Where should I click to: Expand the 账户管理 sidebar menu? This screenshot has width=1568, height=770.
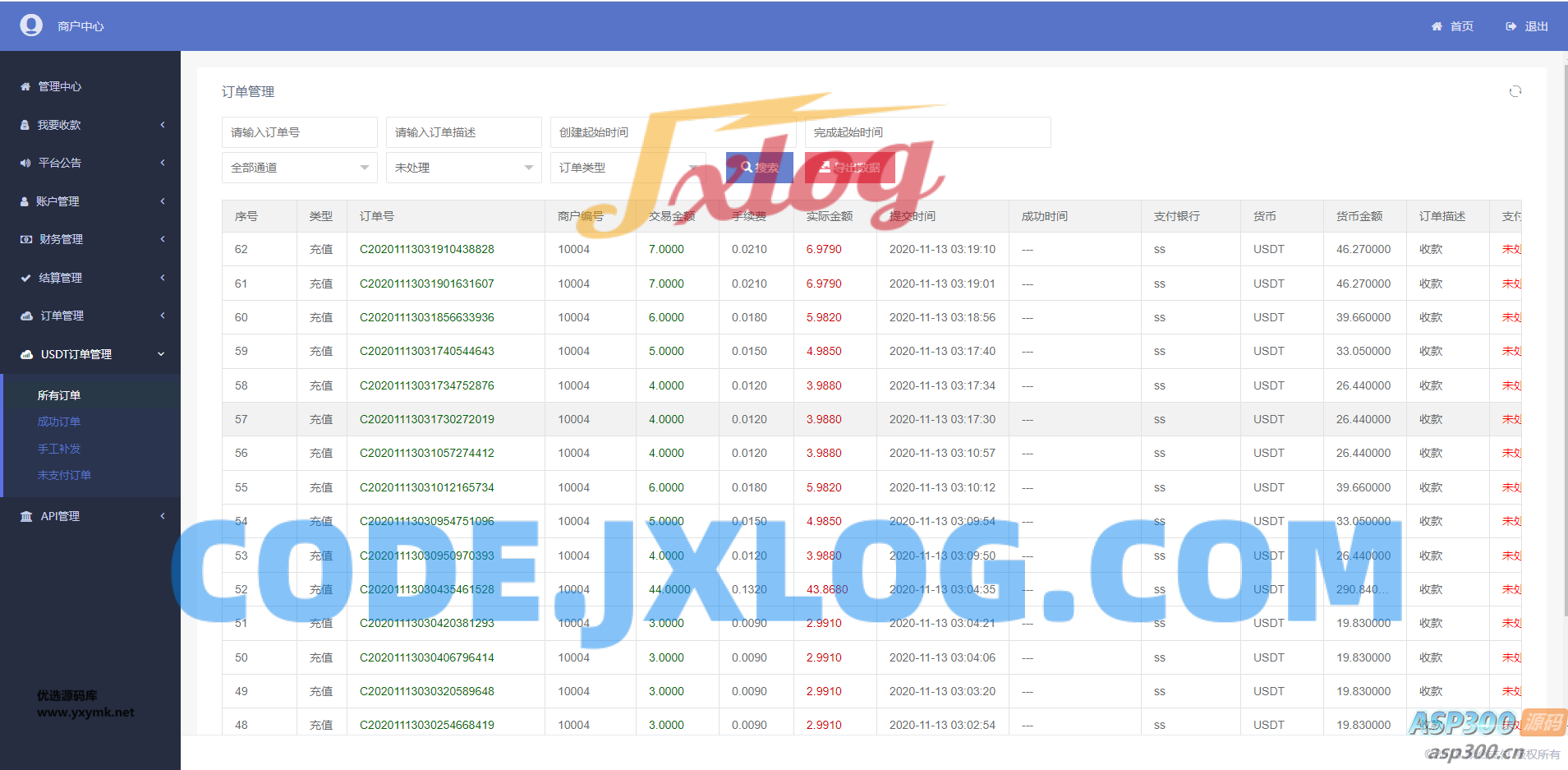click(x=90, y=201)
